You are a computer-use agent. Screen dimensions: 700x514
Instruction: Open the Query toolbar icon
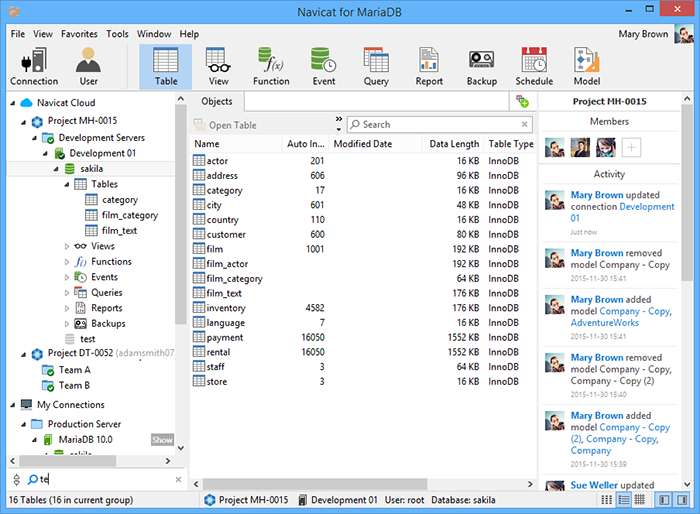376,67
